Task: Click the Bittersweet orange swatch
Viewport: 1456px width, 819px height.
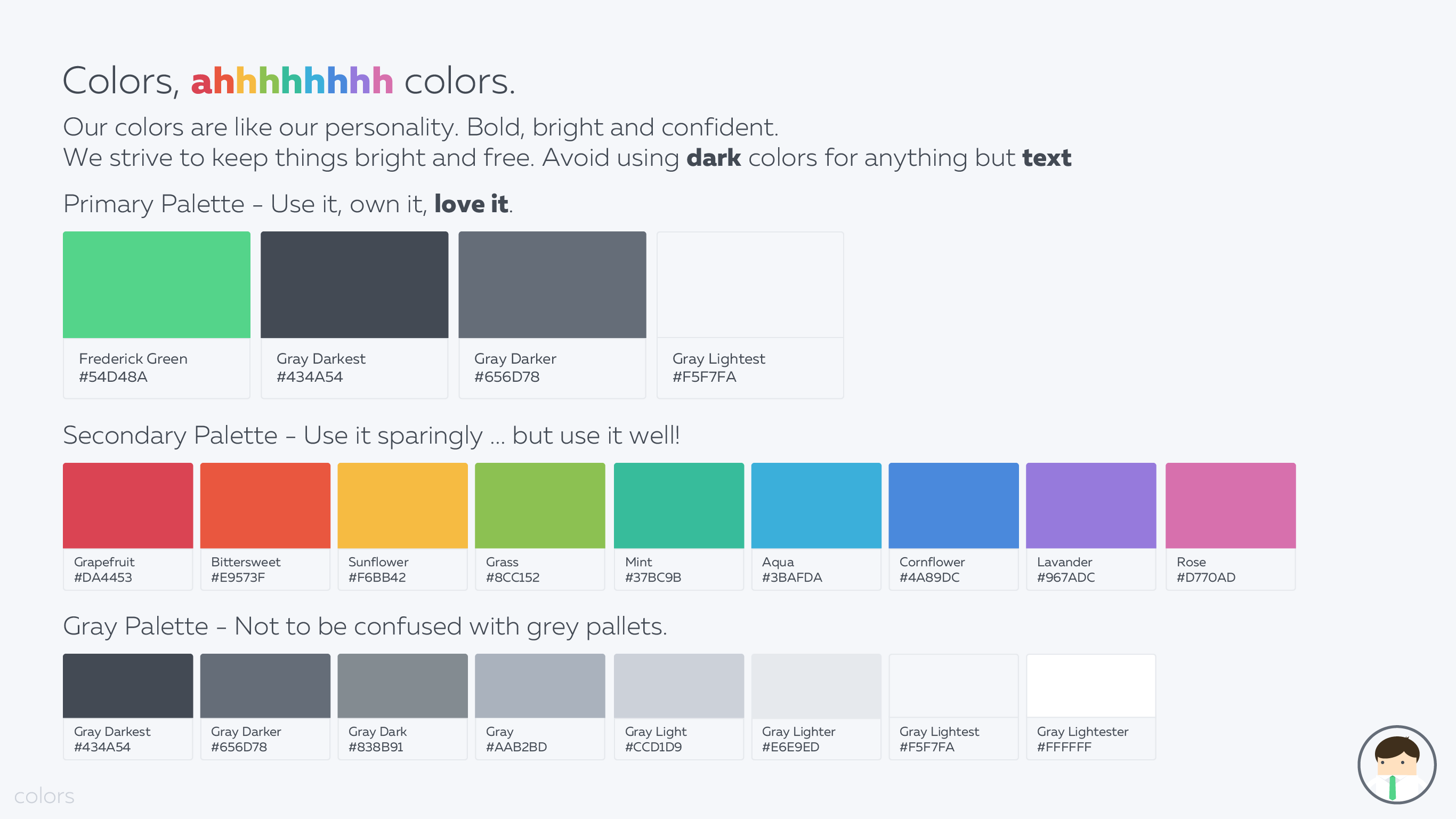Action: [x=265, y=505]
